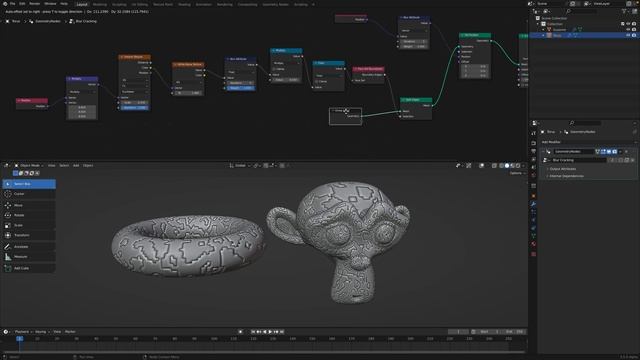The width and height of the screenshot is (640, 360).
Task: Open the Global transform orientation dropdown
Action: [239, 166]
